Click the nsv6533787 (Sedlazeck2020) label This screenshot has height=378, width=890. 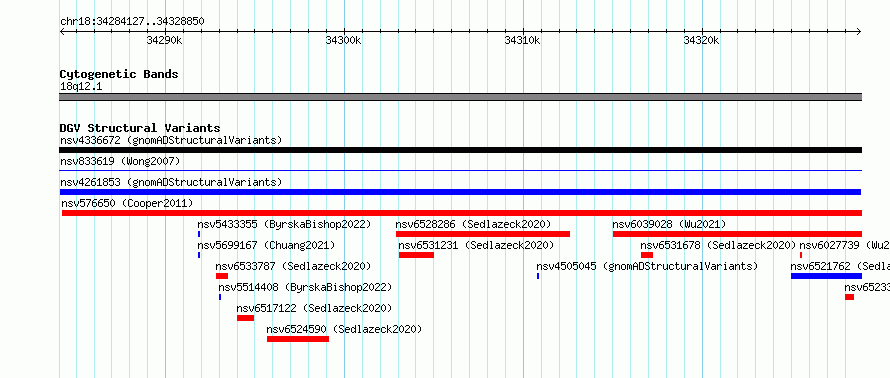pyautogui.click(x=293, y=266)
